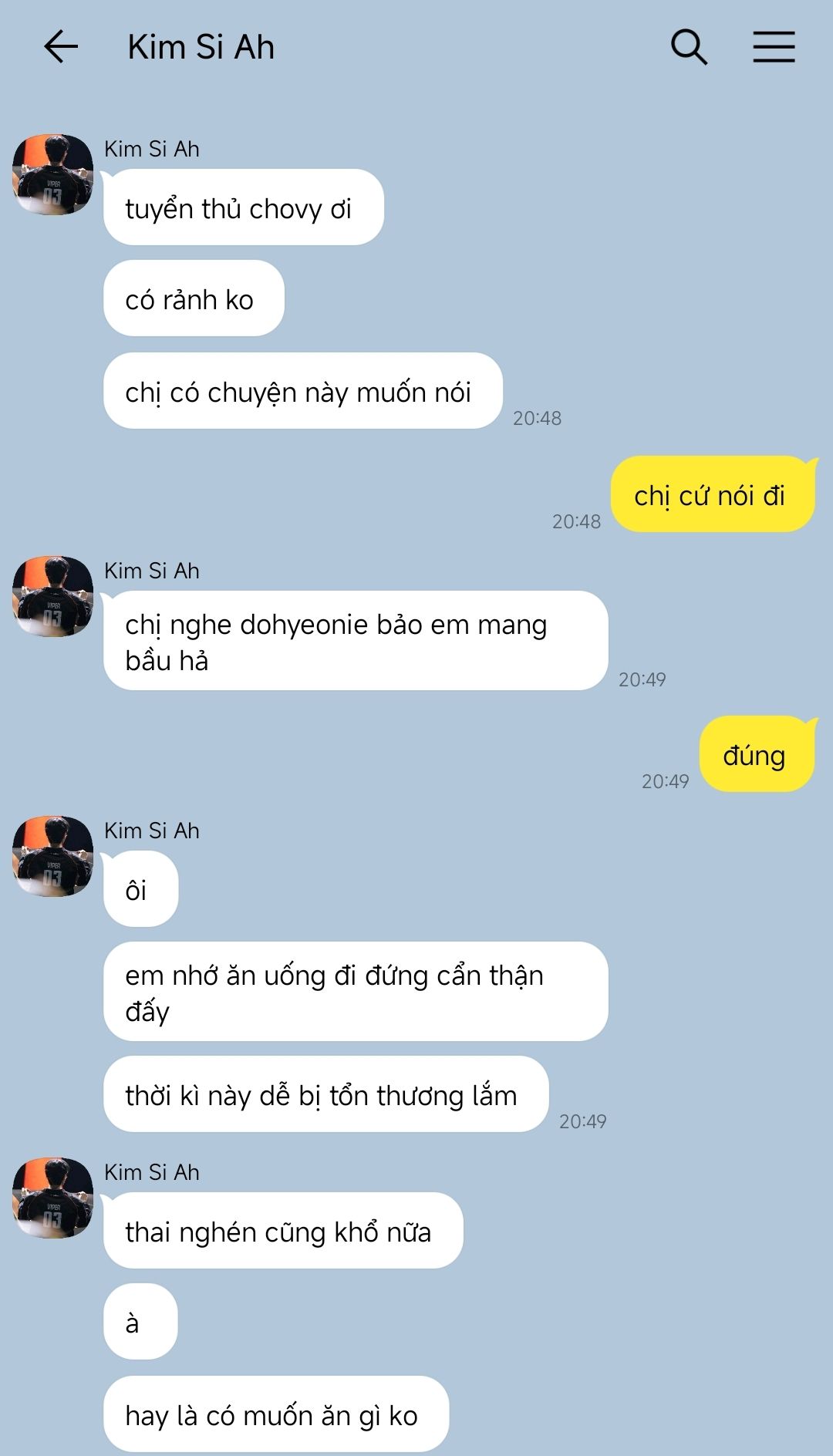Select the 'tuyển thủ chovy ơi' message bubble
The image size is (833, 1456).
(244, 207)
